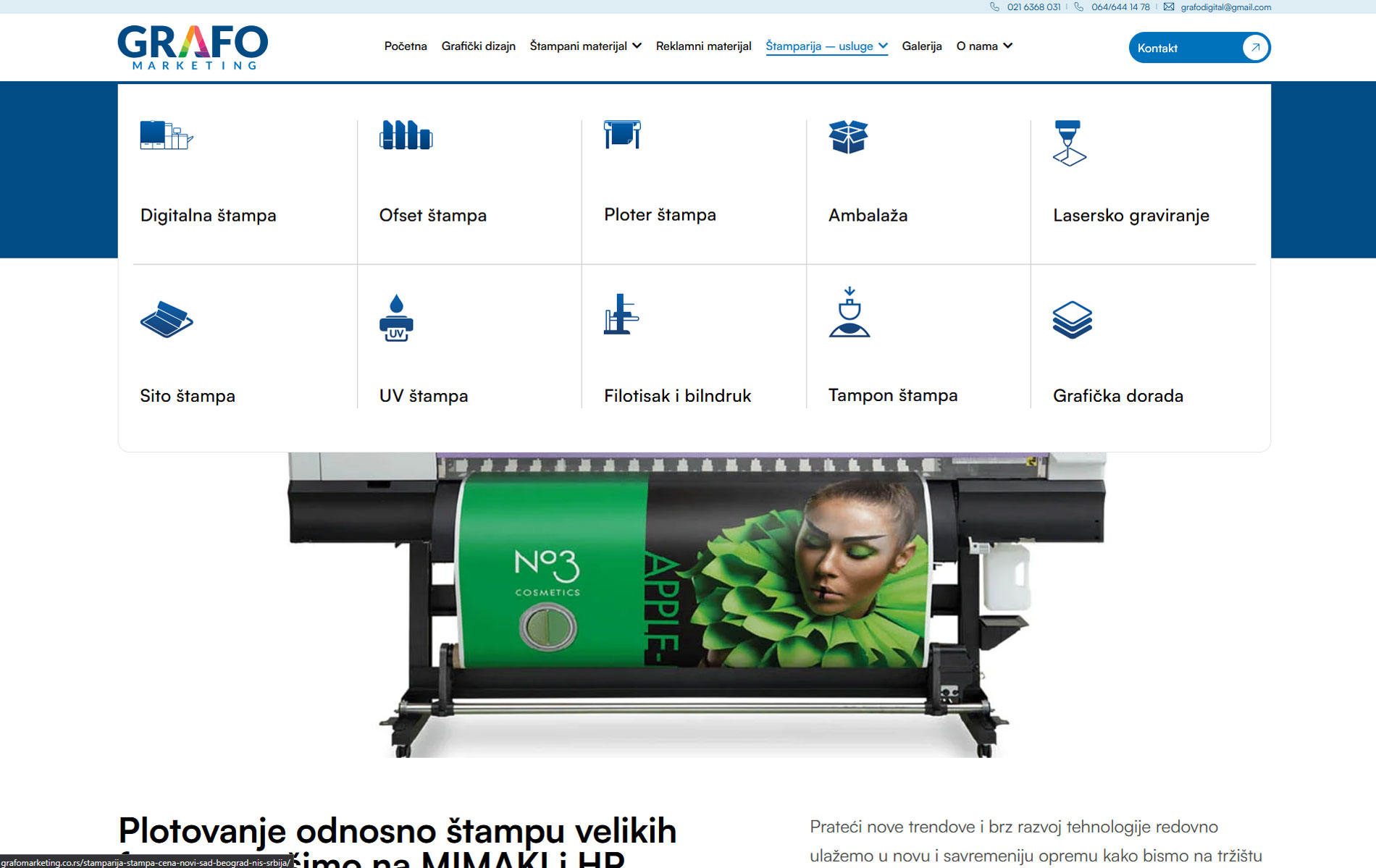
Task: Click the phone icon beside 021 6368 031
Action: (x=994, y=7)
